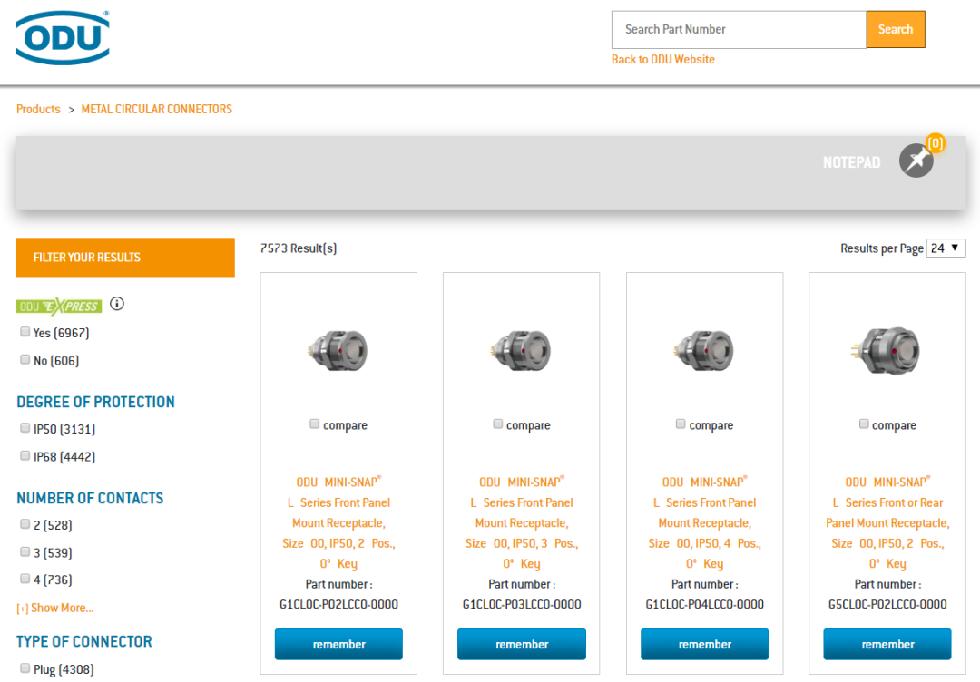Click the ODU Express info icon
The width and height of the screenshot is (980, 682).
(116, 305)
